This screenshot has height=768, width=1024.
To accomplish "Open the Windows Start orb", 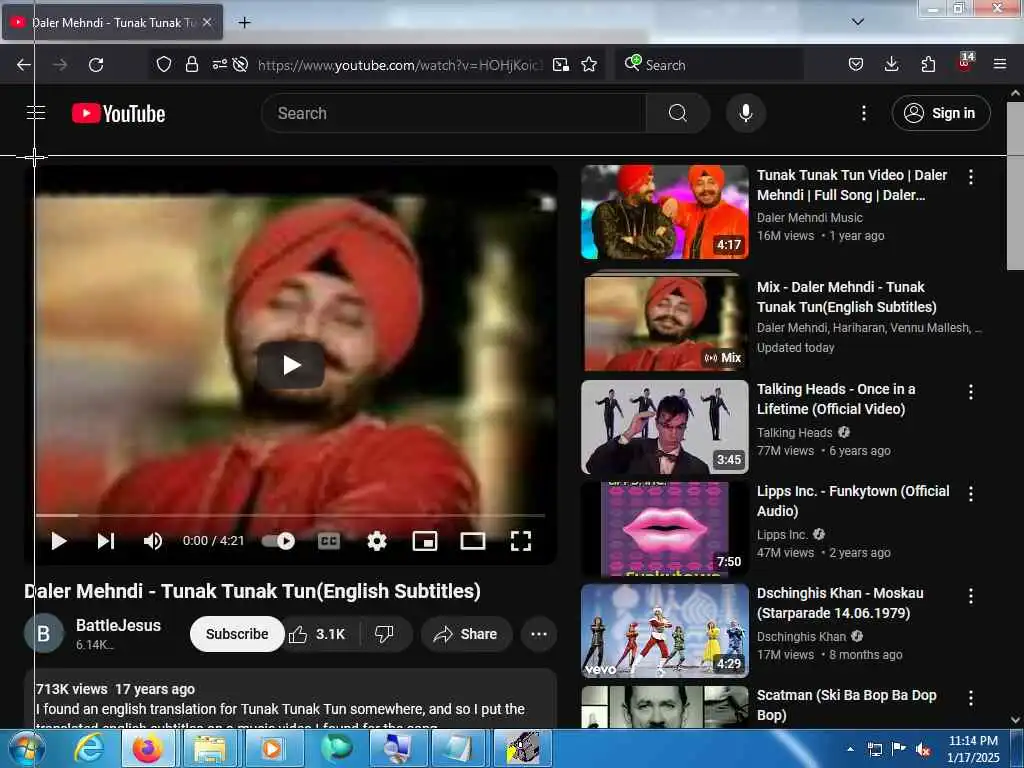I will pos(25,748).
